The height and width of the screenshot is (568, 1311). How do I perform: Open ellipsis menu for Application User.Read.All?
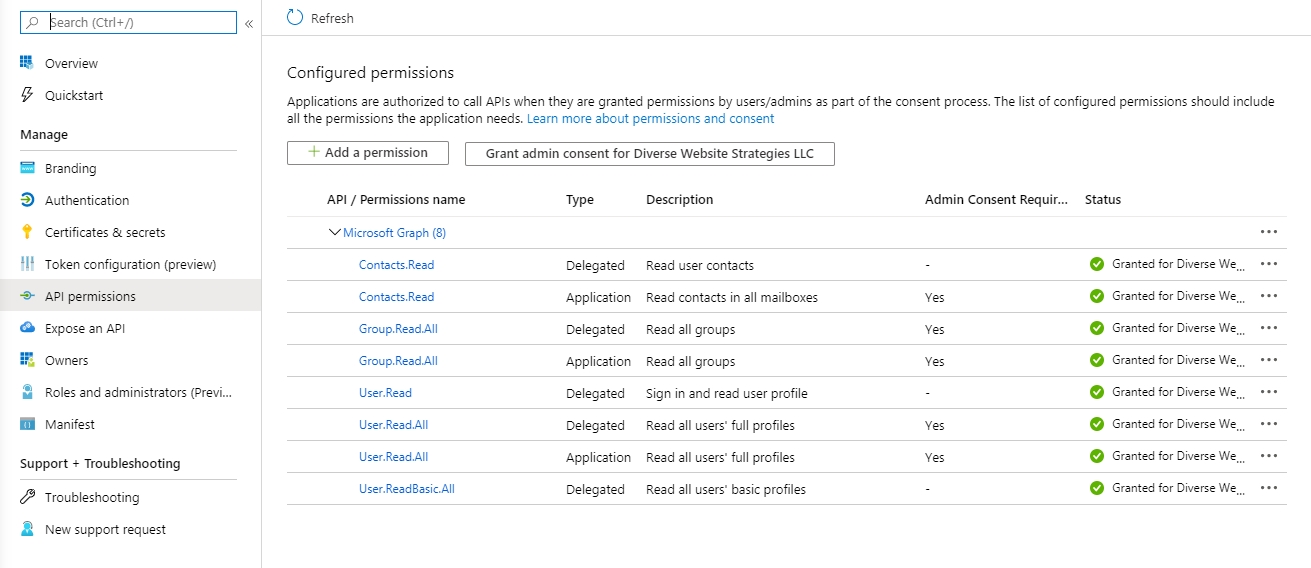[x=1269, y=456]
